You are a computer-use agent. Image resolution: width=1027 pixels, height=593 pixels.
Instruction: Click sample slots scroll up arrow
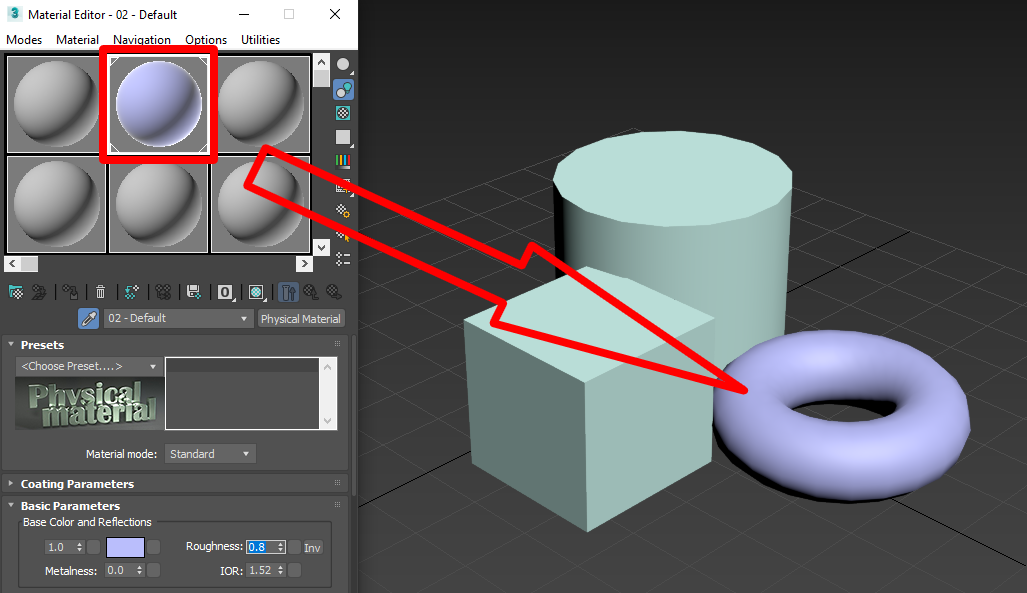(x=321, y=62)
